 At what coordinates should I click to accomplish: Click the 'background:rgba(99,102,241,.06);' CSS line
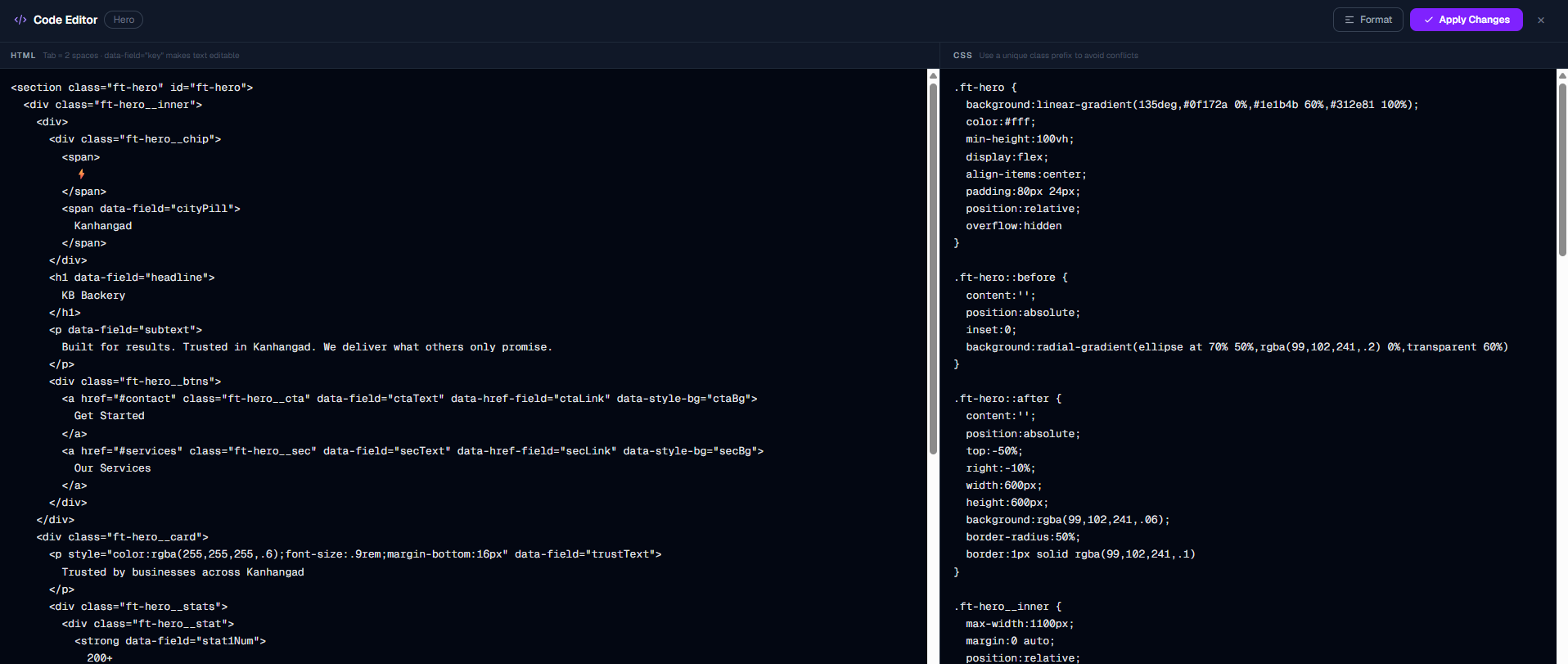tap(1068, 520)
